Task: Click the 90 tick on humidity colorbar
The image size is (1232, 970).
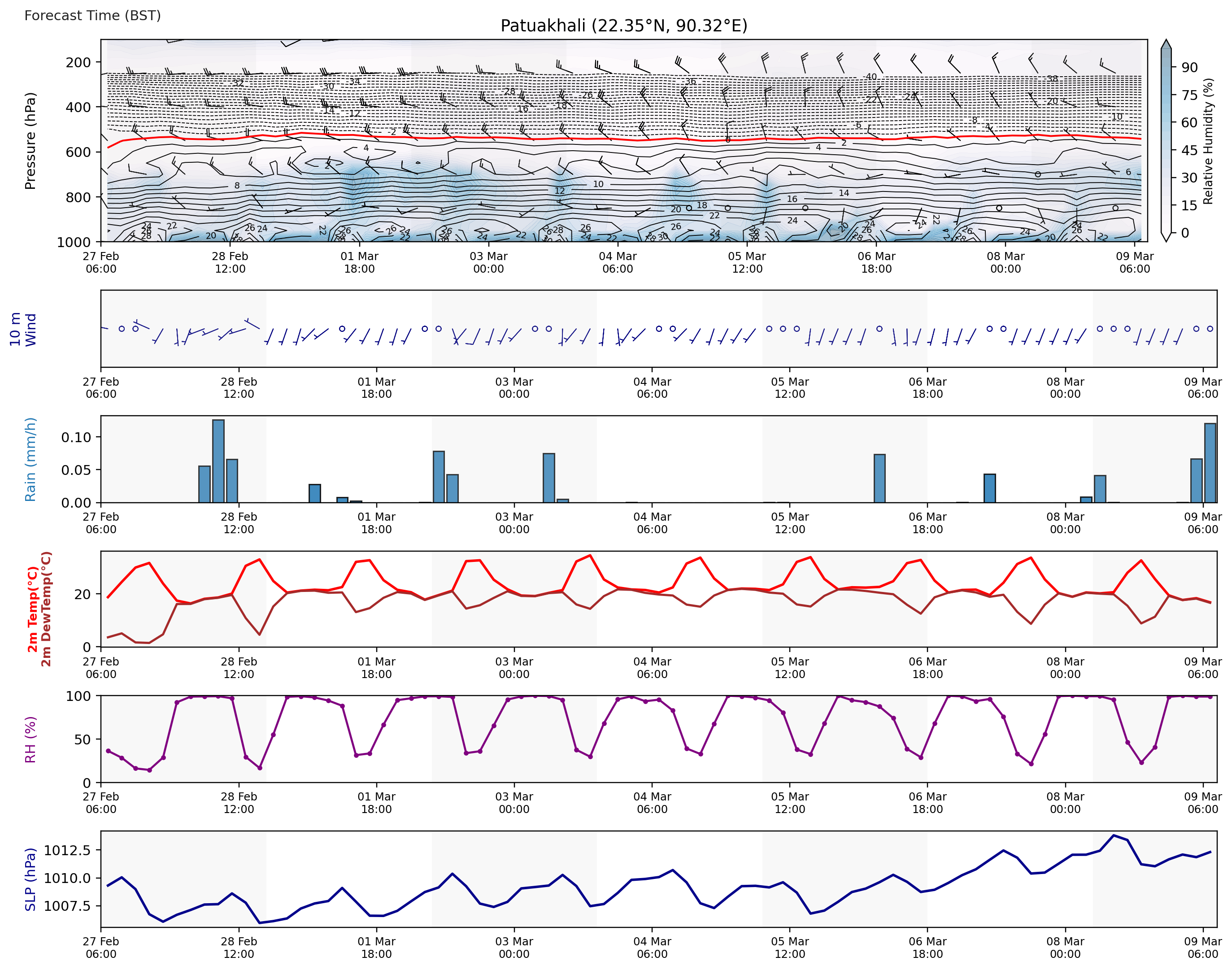Action: click(x=1189, y=68)
